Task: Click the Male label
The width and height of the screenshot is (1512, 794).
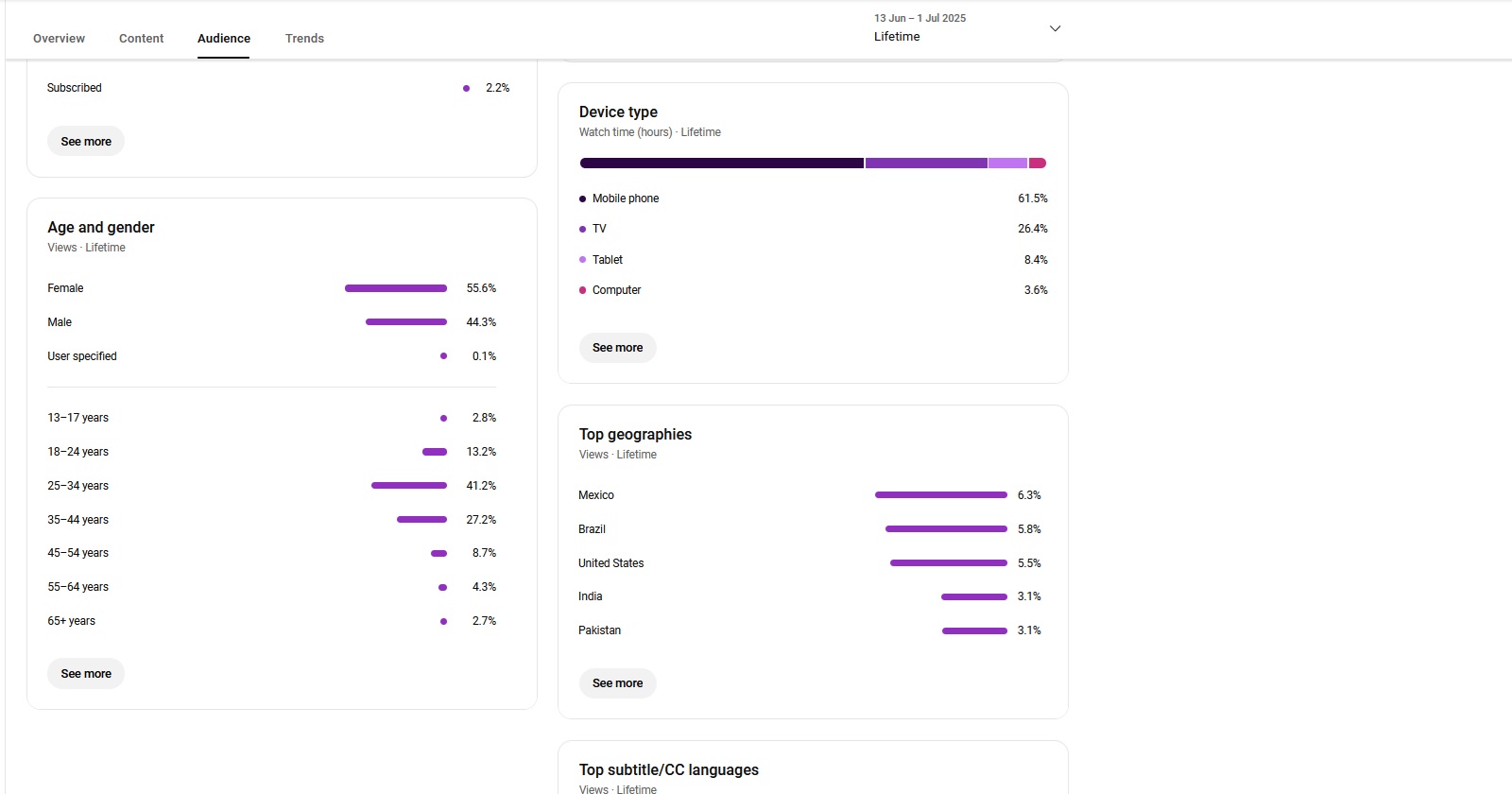Action: (x=60, y=322)
